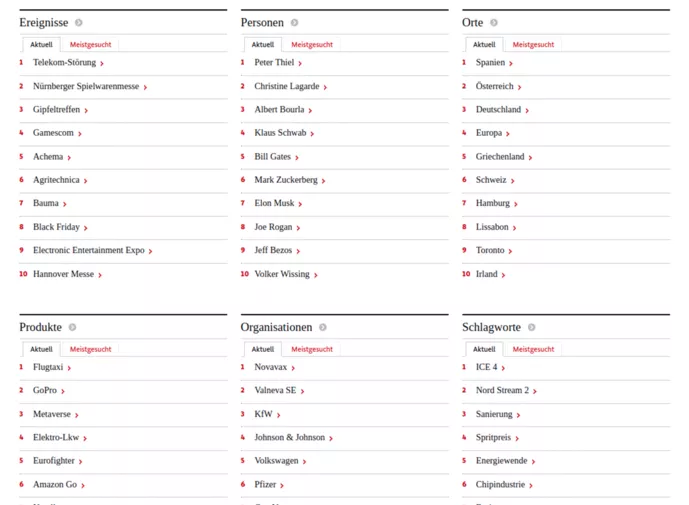
Task: Click the arrow icon next to Orte
Action: [494, 23]
